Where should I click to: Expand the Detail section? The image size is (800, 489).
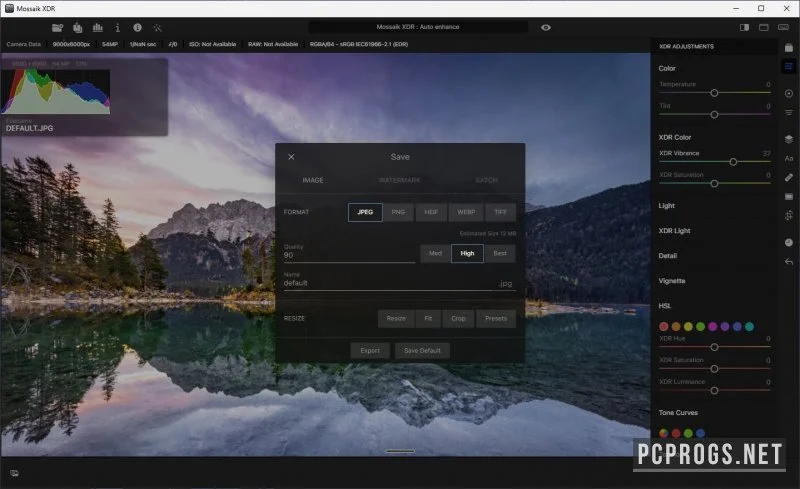coord(668,256)
